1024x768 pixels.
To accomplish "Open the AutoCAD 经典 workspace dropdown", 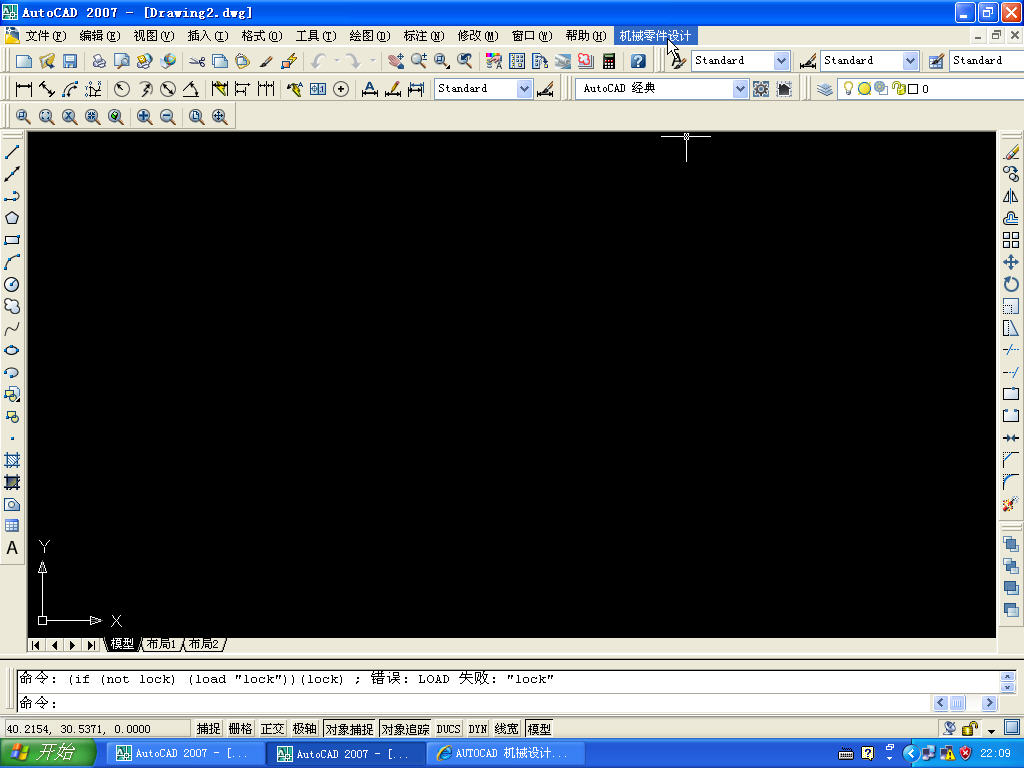I will click(x=739, y=89).
